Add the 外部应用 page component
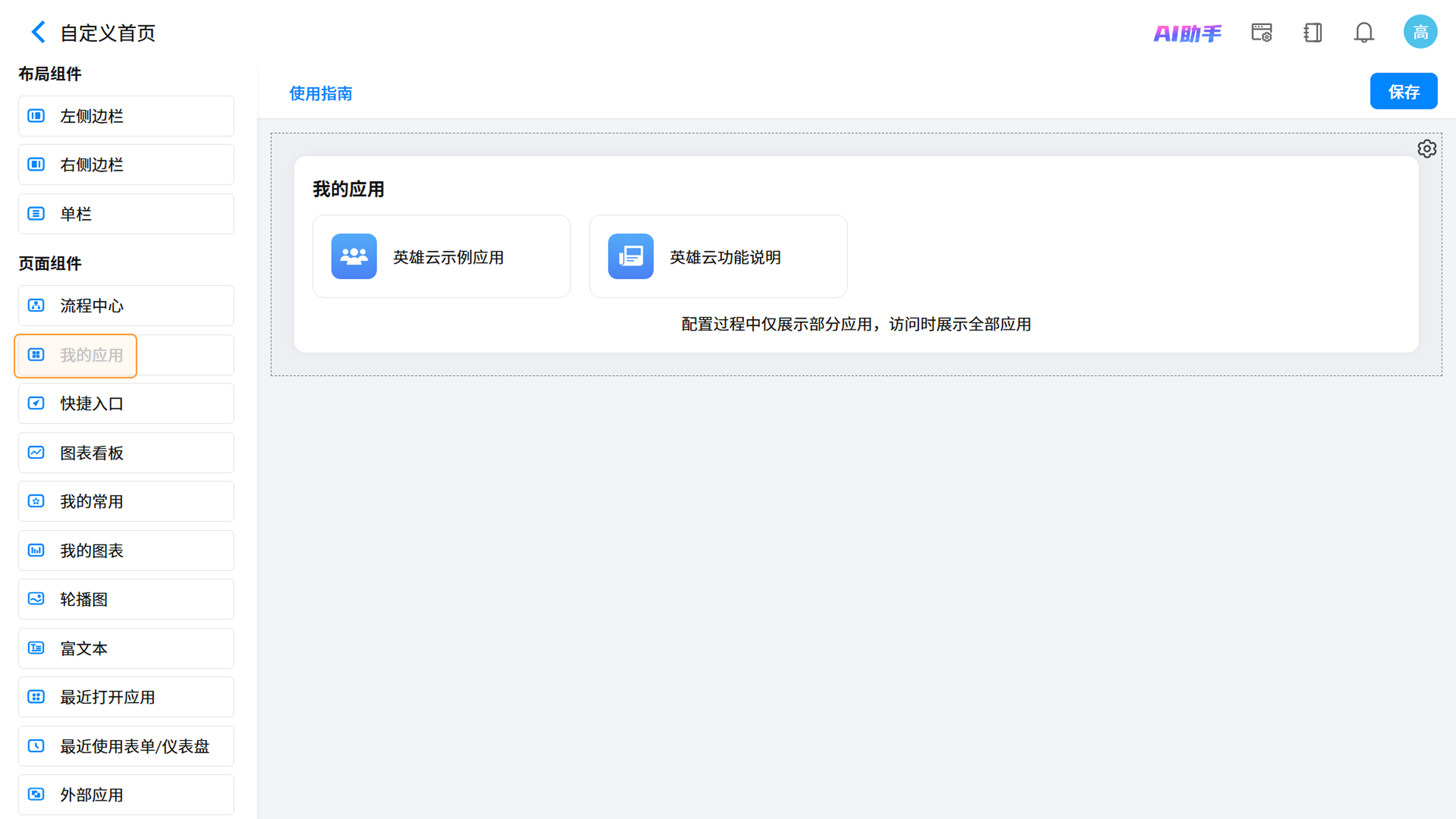 (x=126, y=795)
